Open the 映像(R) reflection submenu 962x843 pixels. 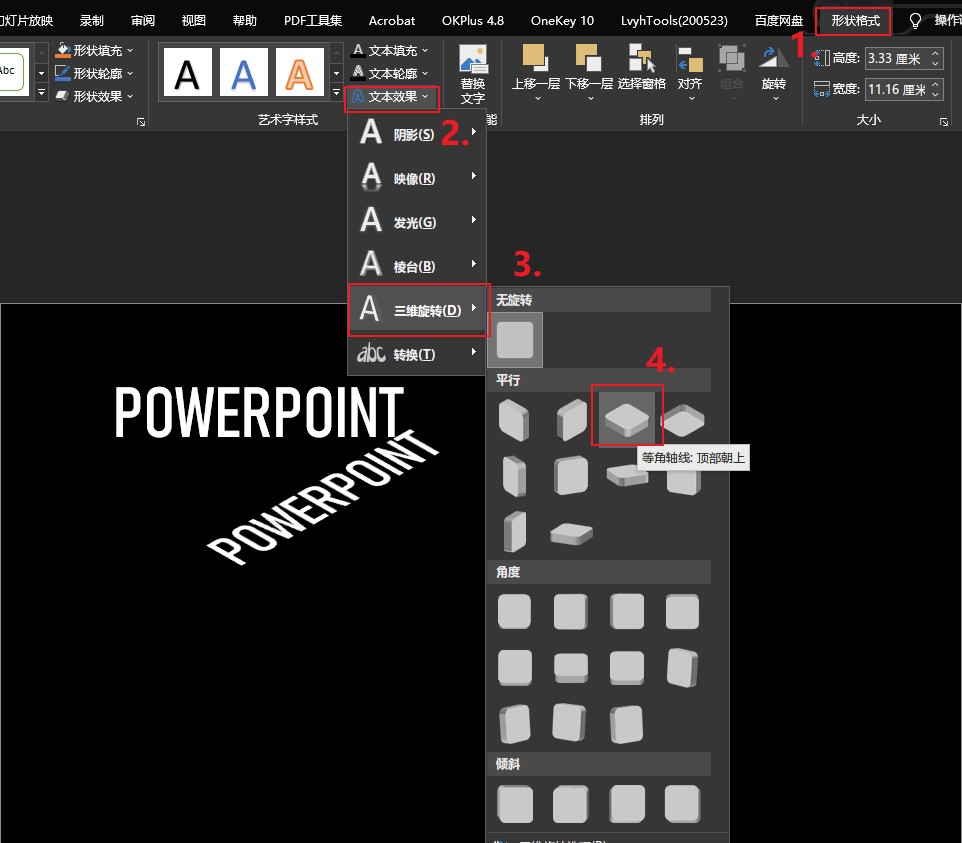coord(417,177)
